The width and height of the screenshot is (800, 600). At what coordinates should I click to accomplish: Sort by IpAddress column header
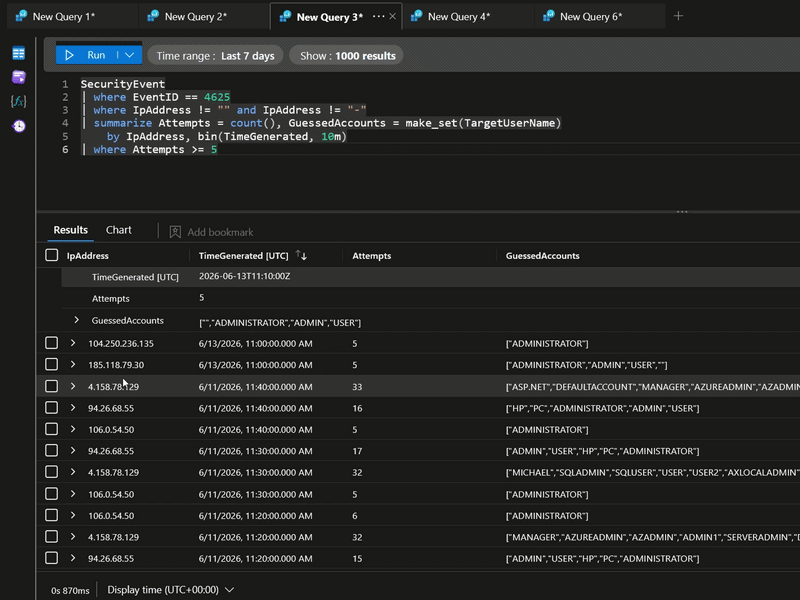coord(87,256)
